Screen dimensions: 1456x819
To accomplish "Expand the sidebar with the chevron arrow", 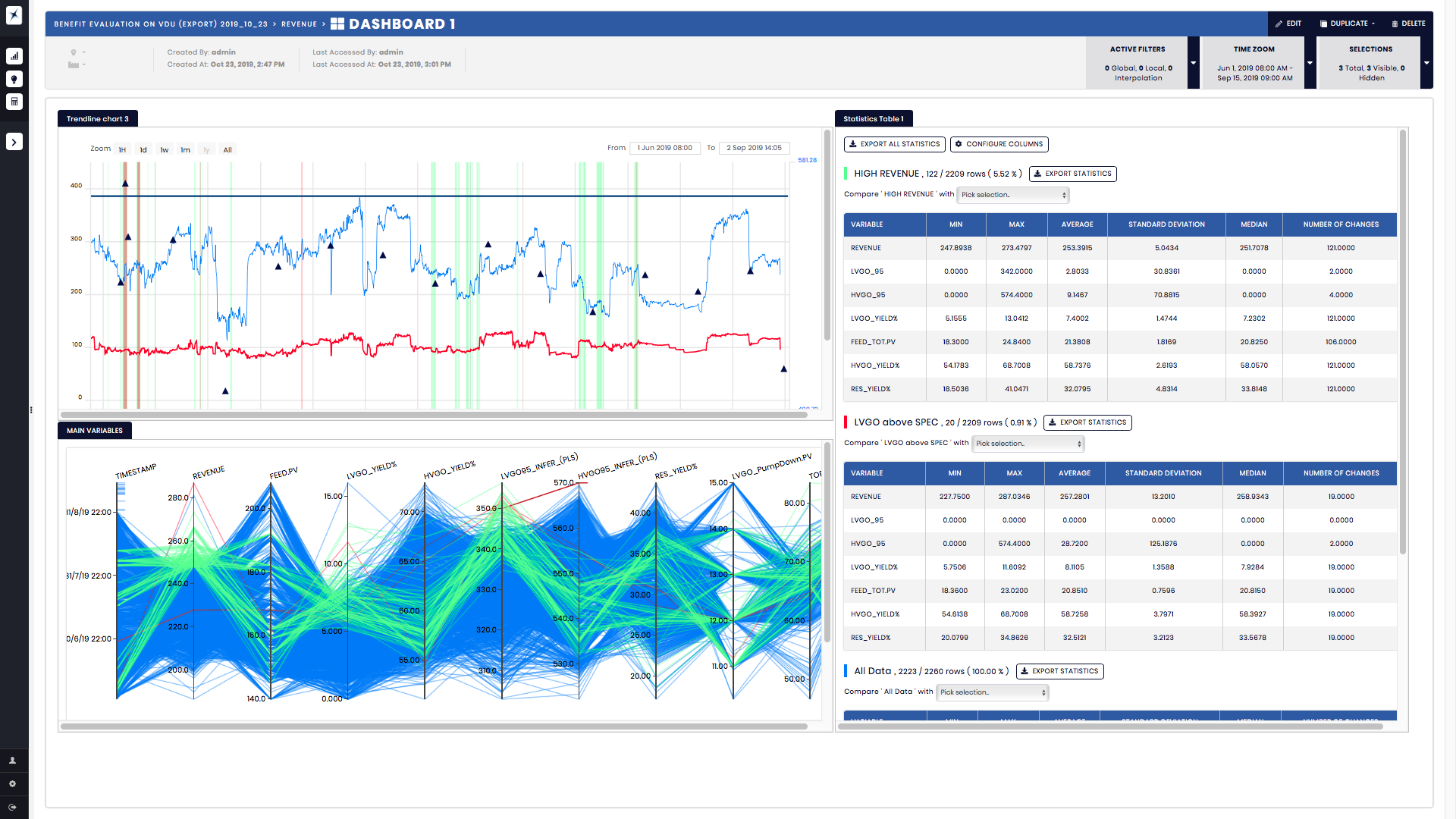I will 14,142.
